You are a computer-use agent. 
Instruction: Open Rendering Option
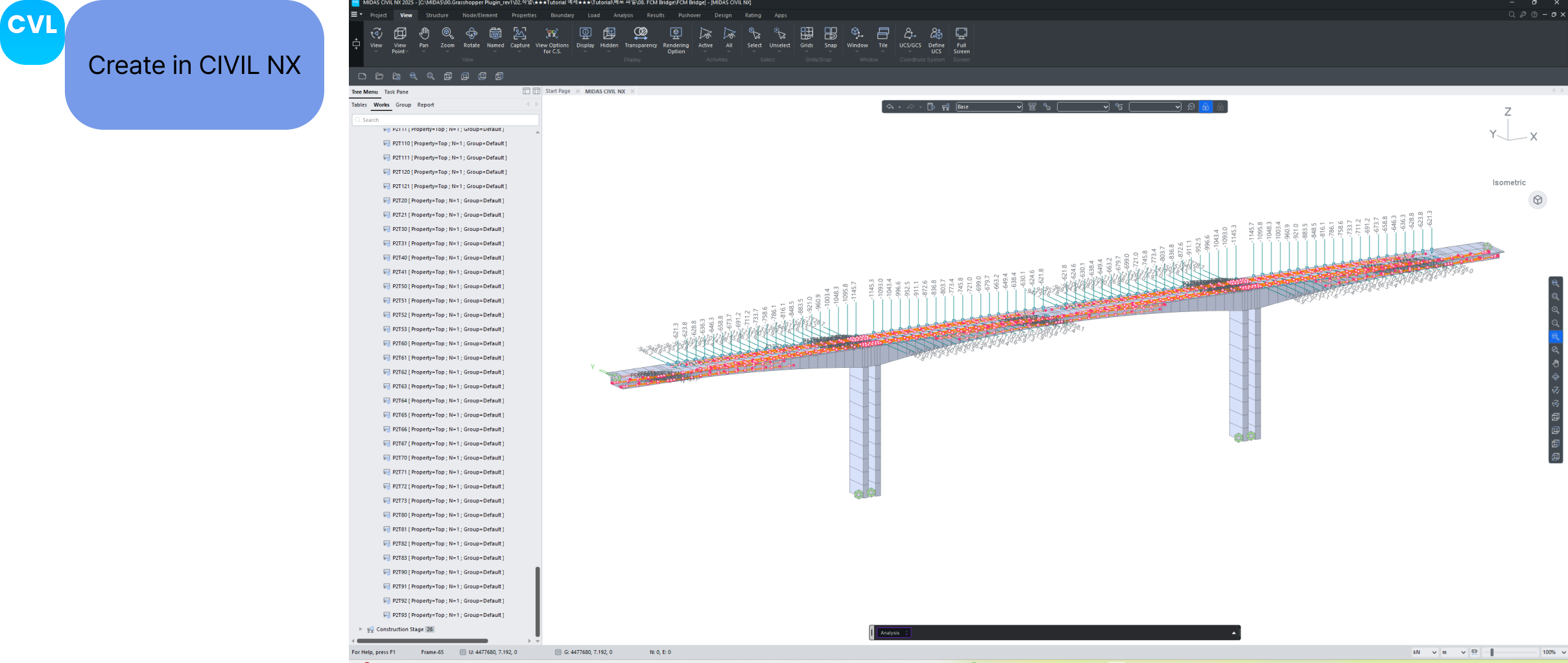pos(676,40)
